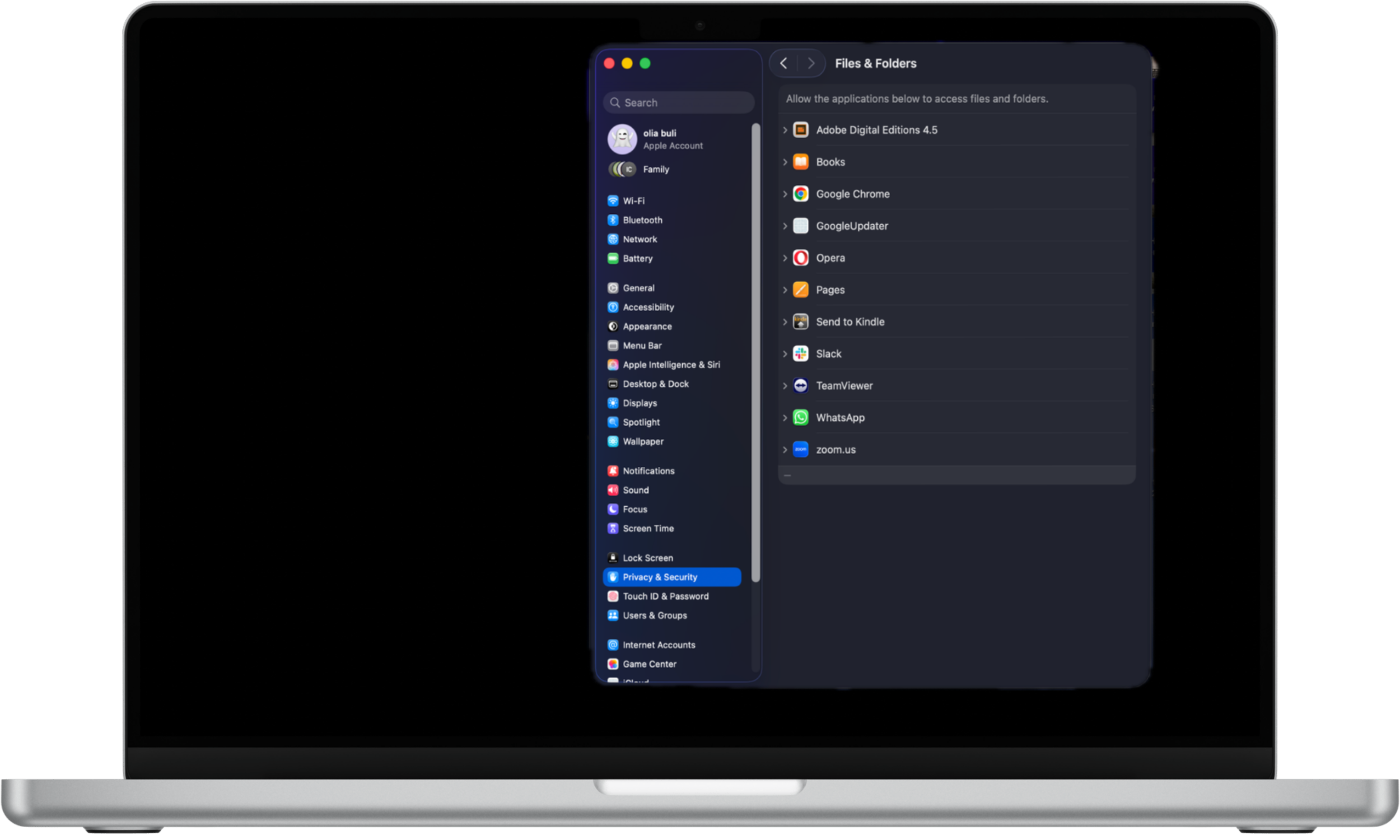Click the Send to Kindle icon
Screen dimensions: 1400x840
click(800, 321)
